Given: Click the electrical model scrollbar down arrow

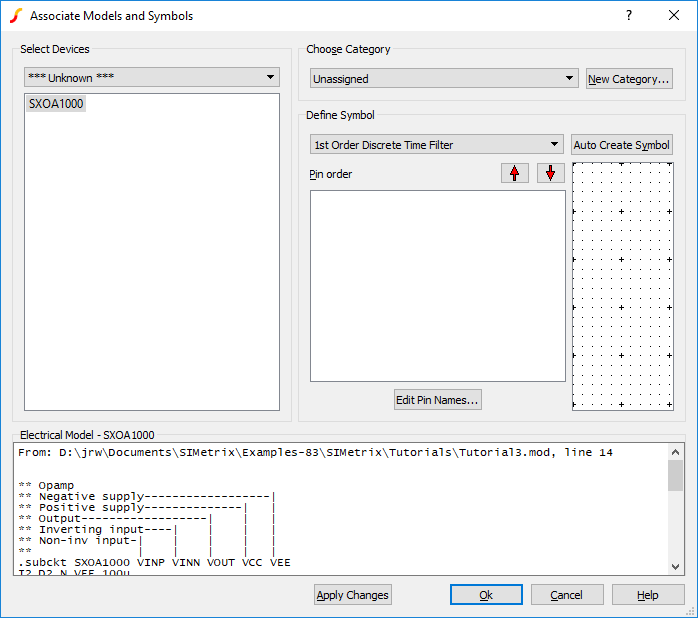Looking at the screenshot, I should (x=676, y=567).
